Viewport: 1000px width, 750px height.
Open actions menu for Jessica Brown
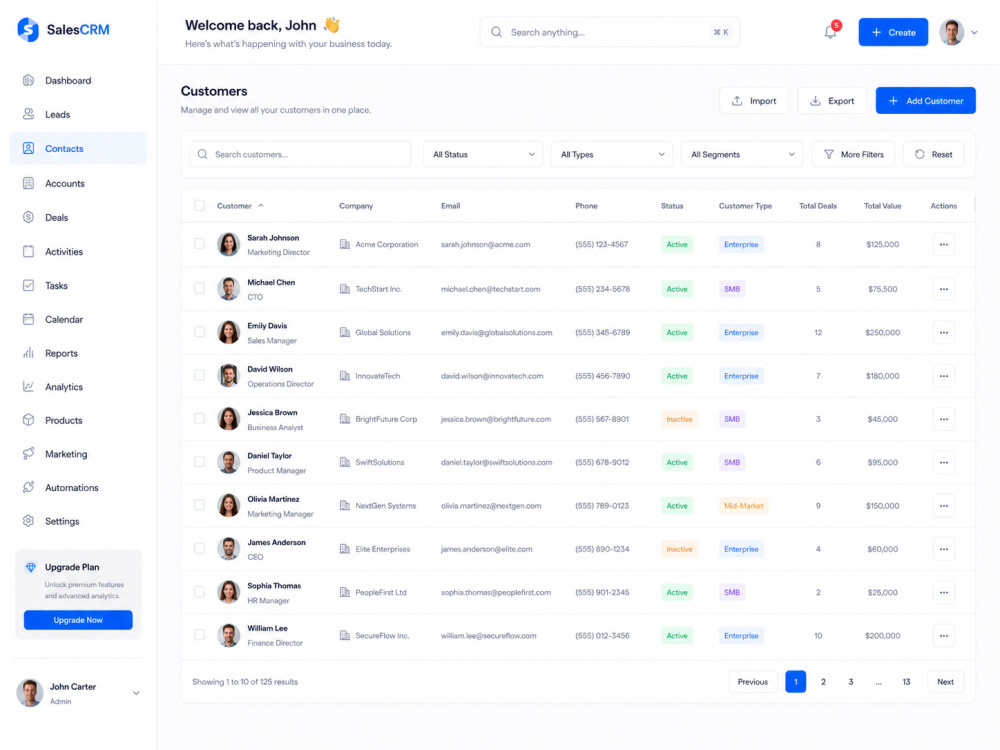943,419
